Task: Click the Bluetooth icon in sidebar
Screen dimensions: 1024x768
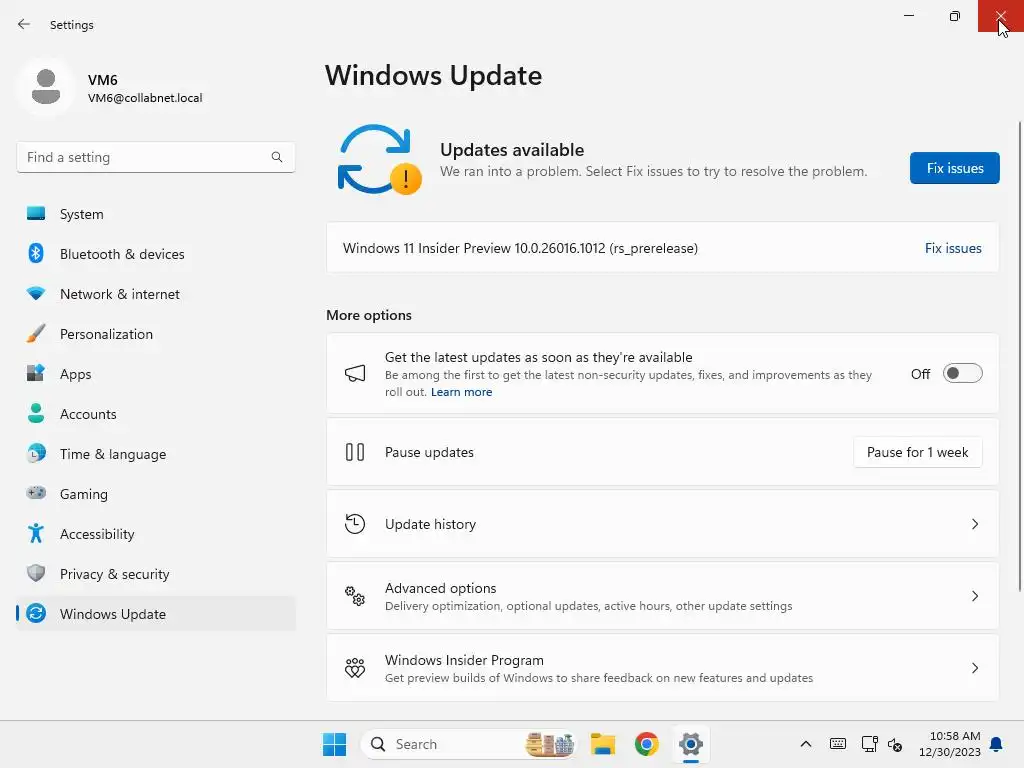Action: click(36, 253)
